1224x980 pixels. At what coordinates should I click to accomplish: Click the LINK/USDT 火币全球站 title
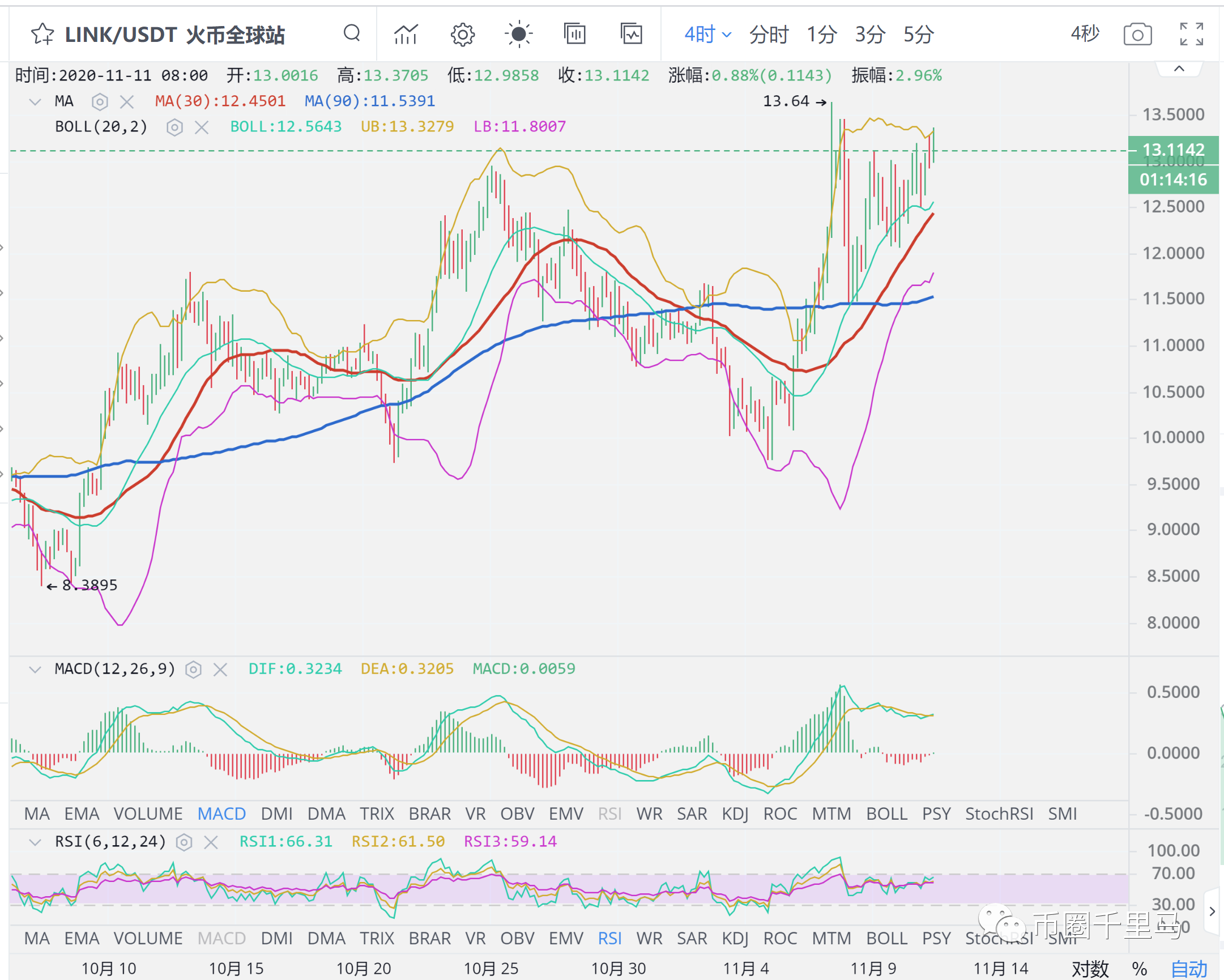click(x=175, y=35)
